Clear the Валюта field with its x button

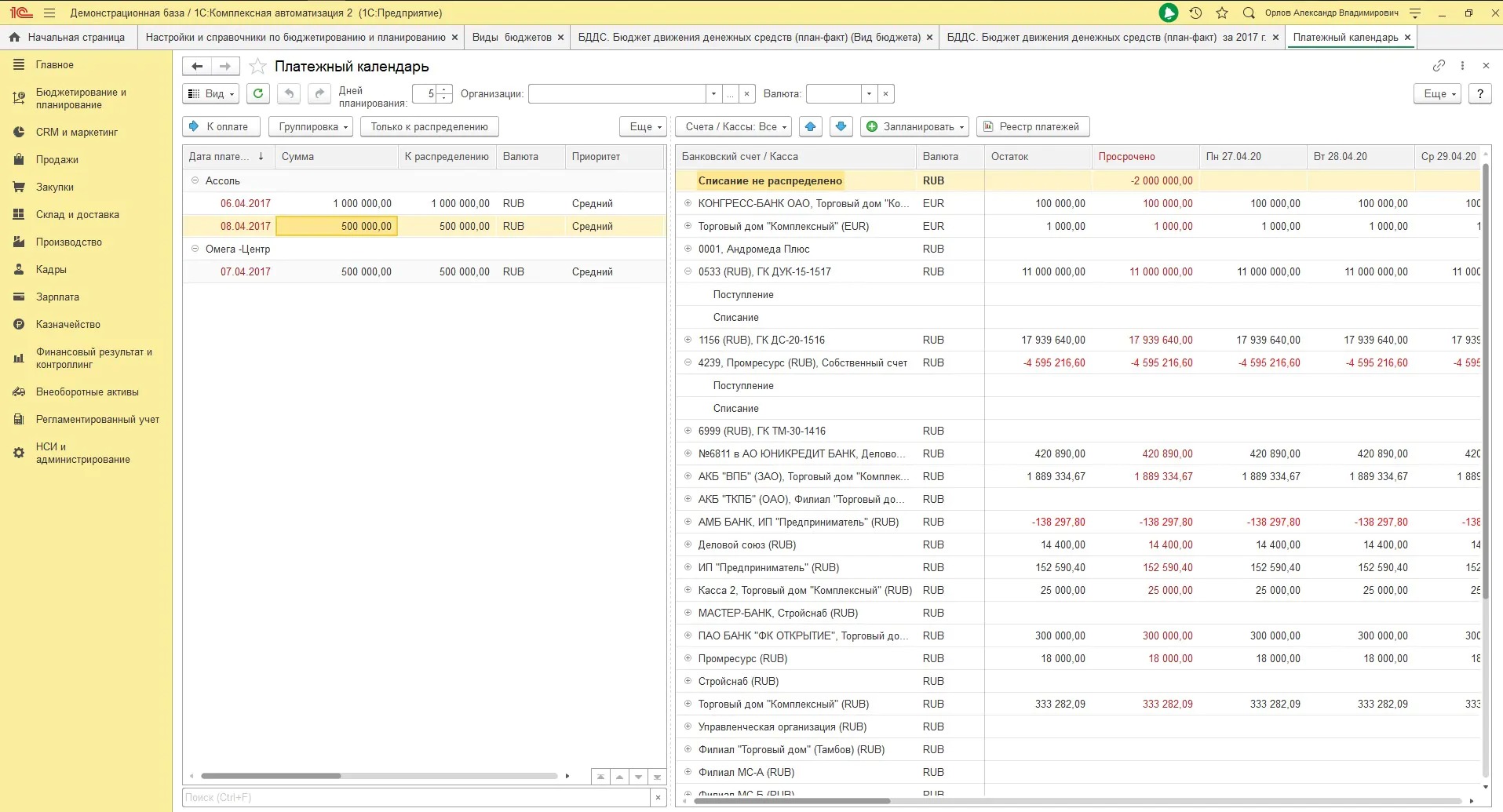(886, 94)
